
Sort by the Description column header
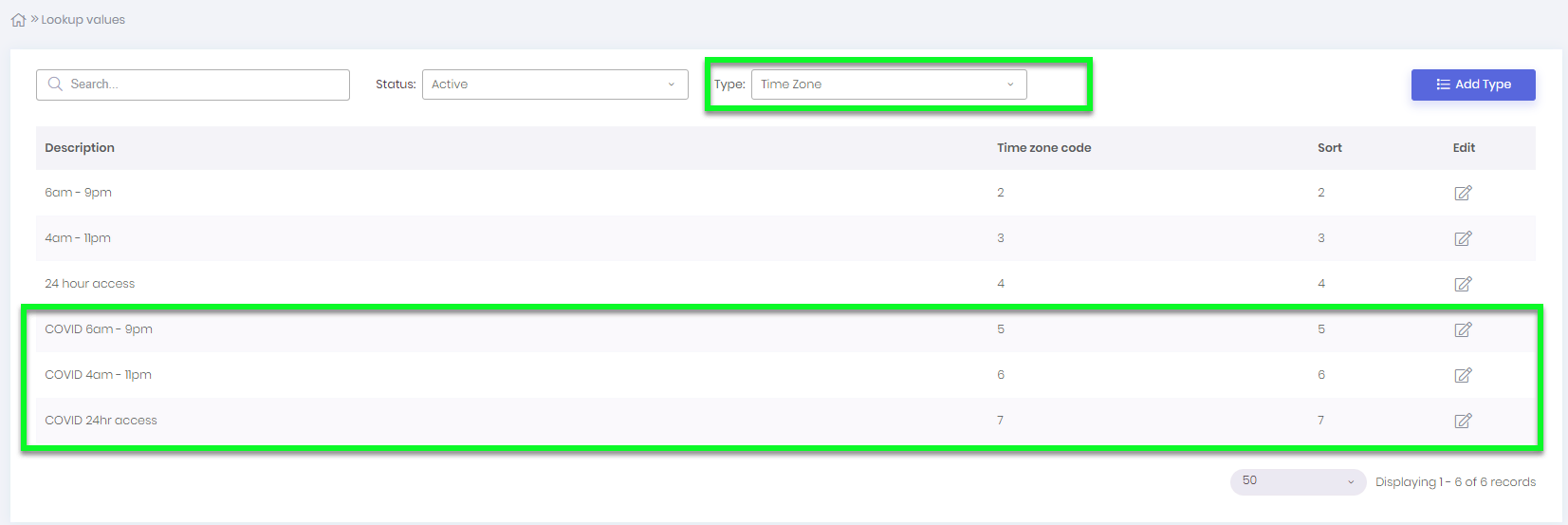pos(80,148)
